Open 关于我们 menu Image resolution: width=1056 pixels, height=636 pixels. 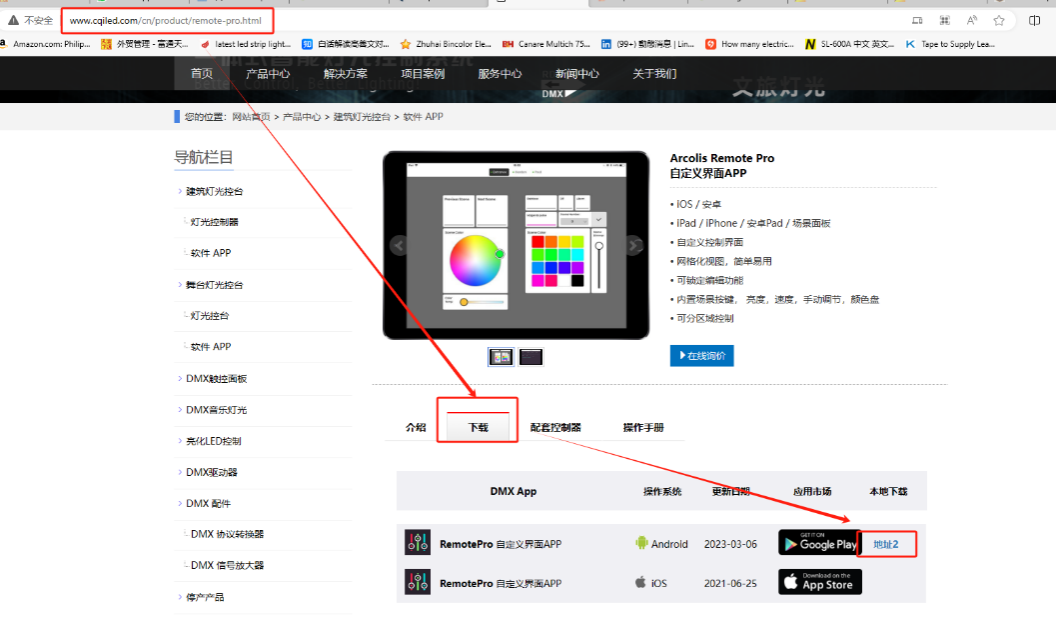click(654, 73)
